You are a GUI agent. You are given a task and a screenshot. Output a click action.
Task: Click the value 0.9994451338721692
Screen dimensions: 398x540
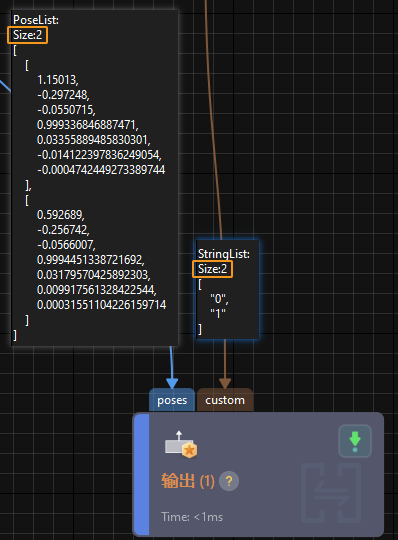91,260
